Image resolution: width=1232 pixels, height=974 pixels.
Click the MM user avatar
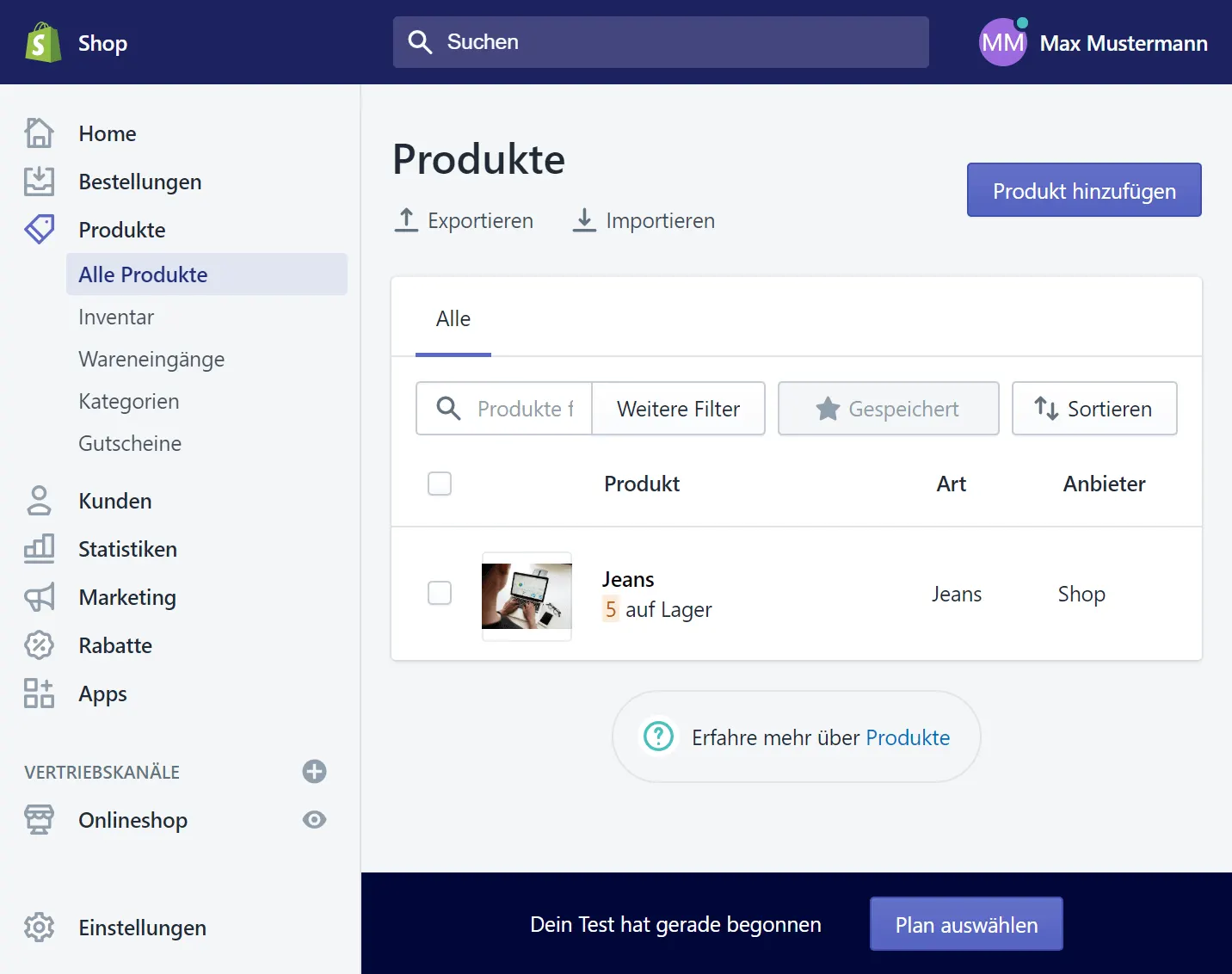click(x=1003, y=42)
